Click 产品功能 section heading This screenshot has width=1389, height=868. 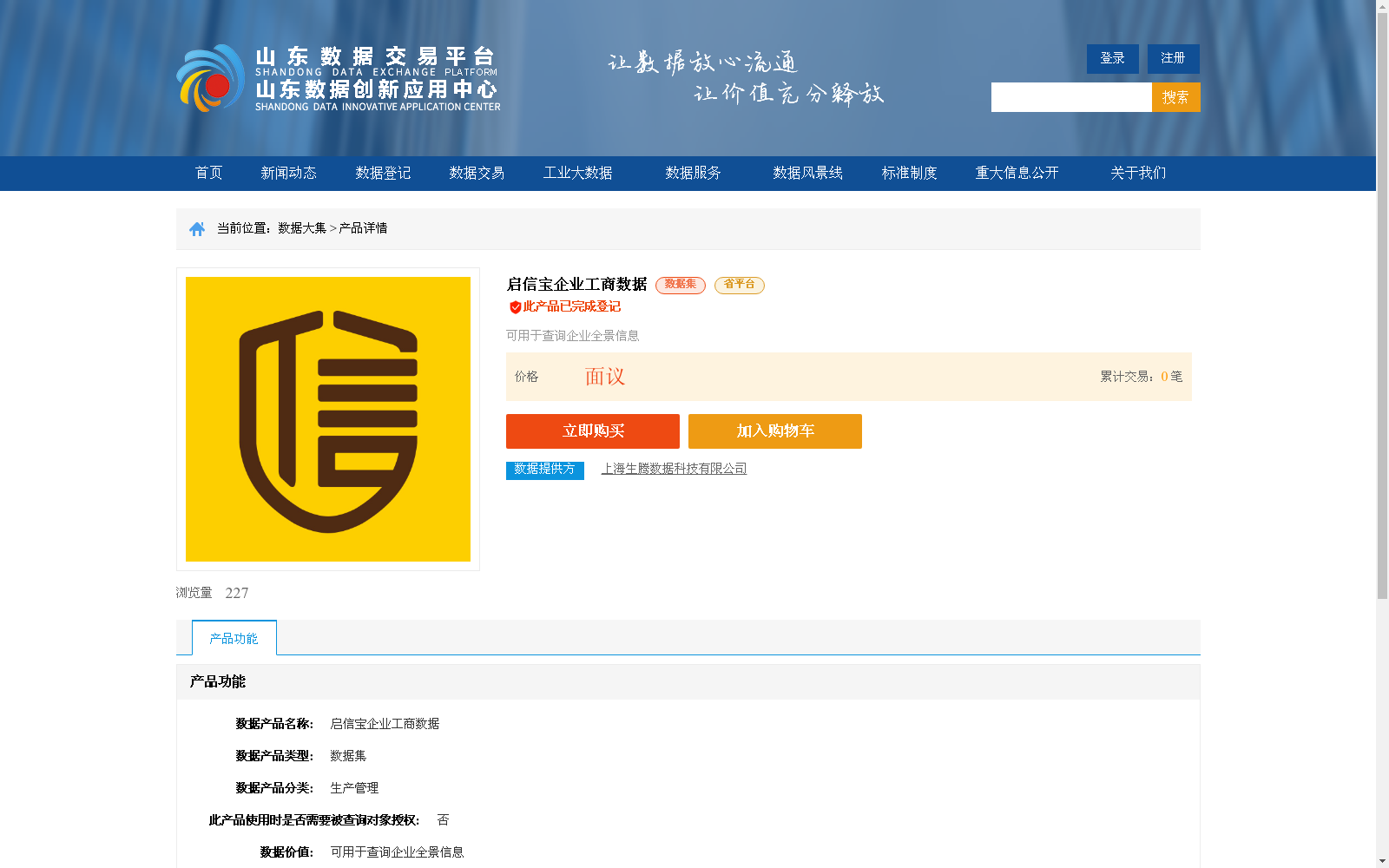point(218,681)
